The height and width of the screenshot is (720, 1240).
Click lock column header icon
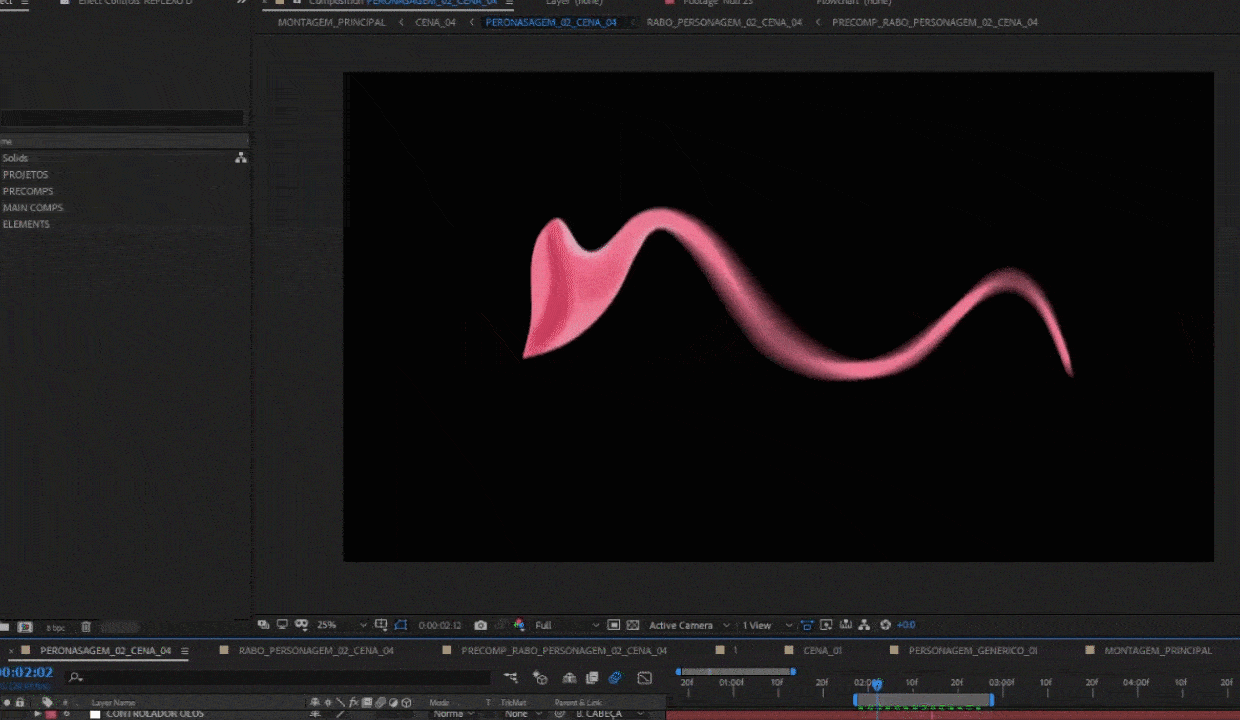19,702
